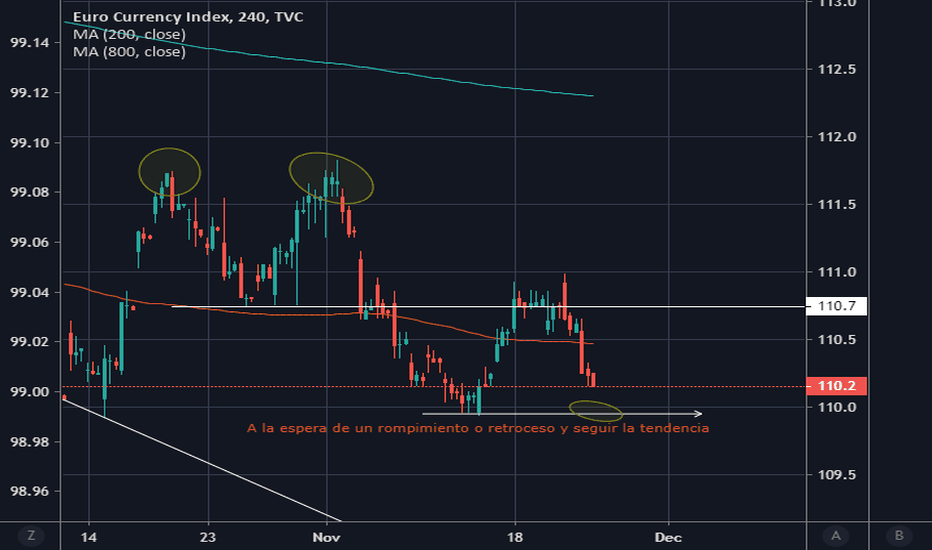Viewport: 932px width, 550px height.
Task: Click the 14 date label on time axis
Action: [x=89, y=538]
